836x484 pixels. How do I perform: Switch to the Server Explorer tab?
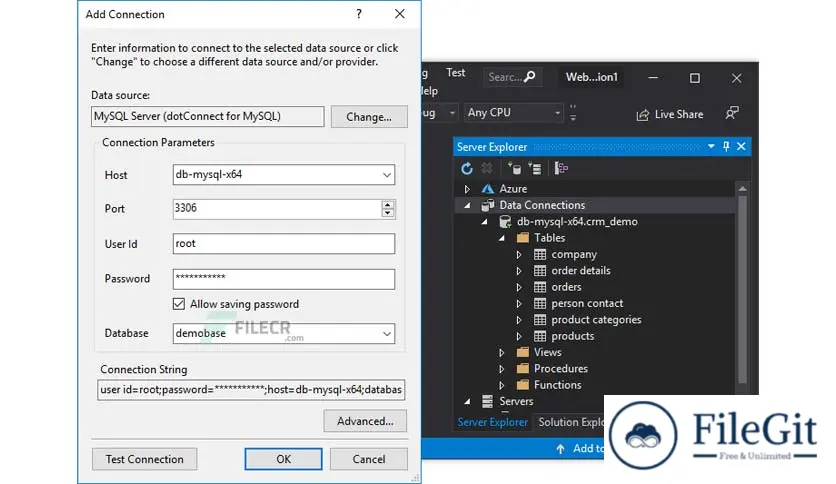(492, 422)
